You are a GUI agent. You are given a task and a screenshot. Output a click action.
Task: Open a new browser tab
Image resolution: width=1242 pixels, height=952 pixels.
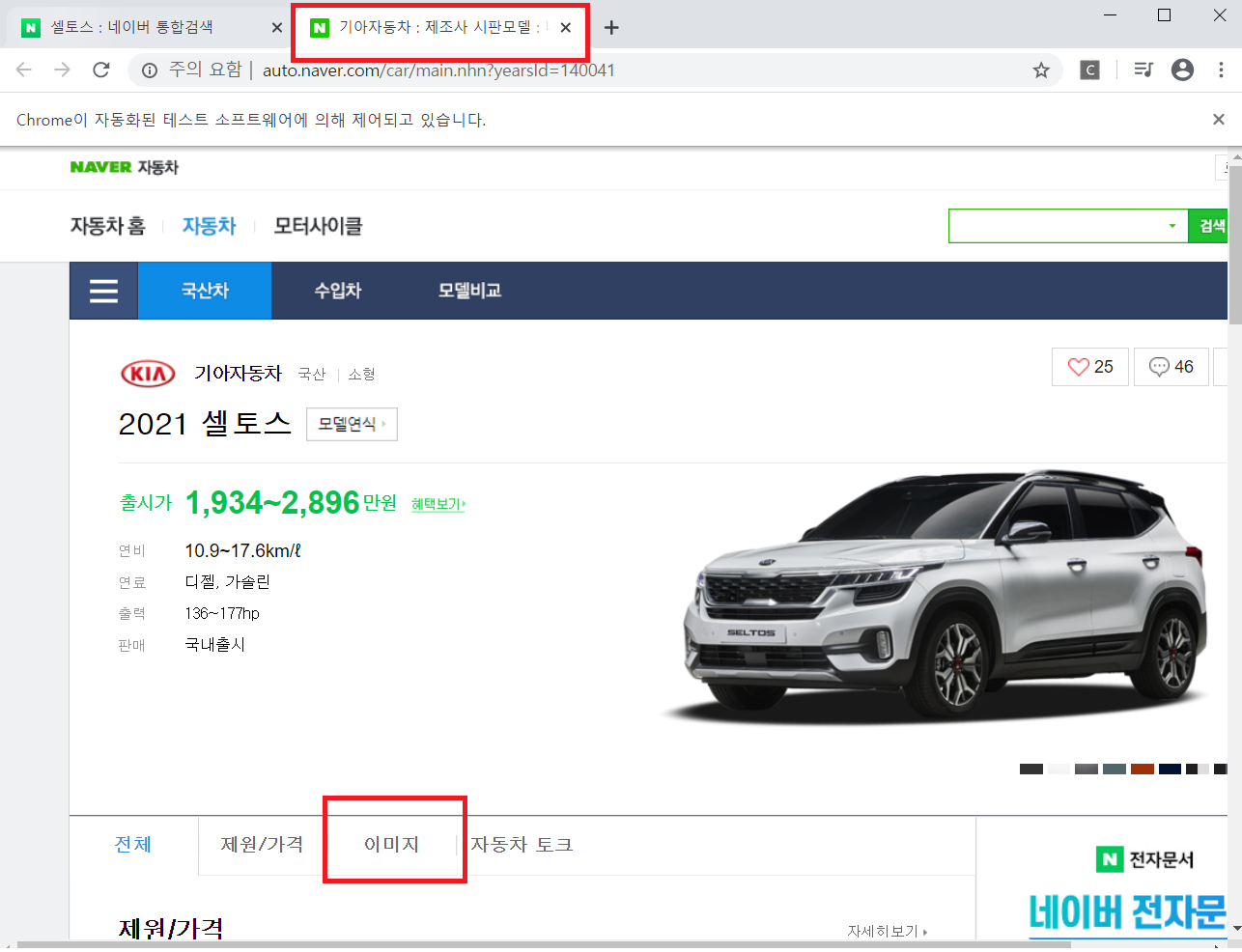pyautogui.click(x=611, y=28)
